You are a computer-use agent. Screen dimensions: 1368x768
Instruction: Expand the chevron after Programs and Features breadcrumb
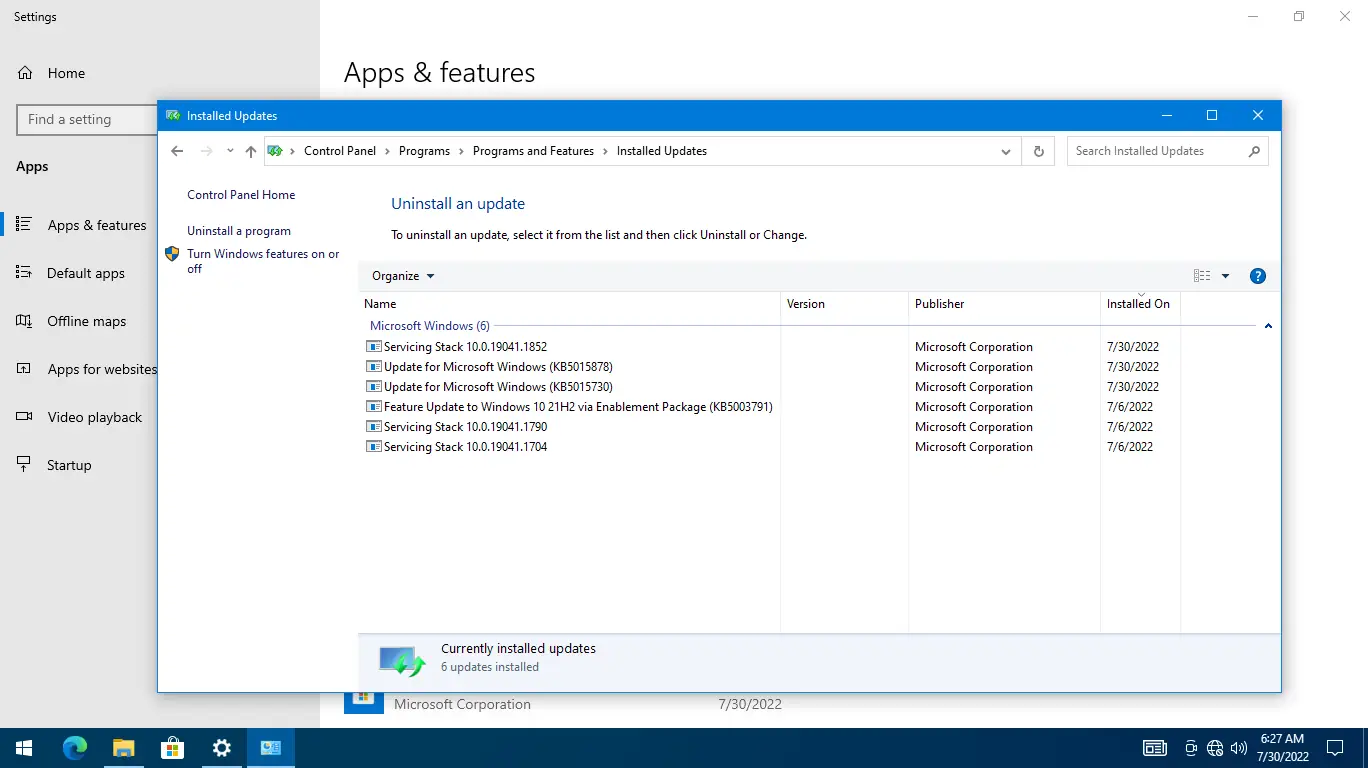606,151
